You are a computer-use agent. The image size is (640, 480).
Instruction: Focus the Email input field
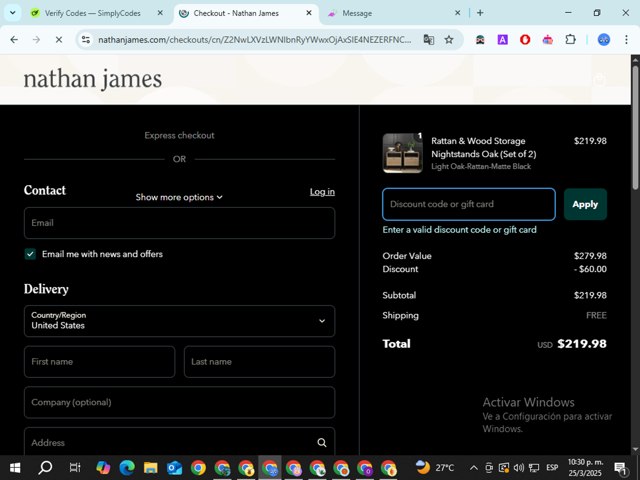click(180, 223)
